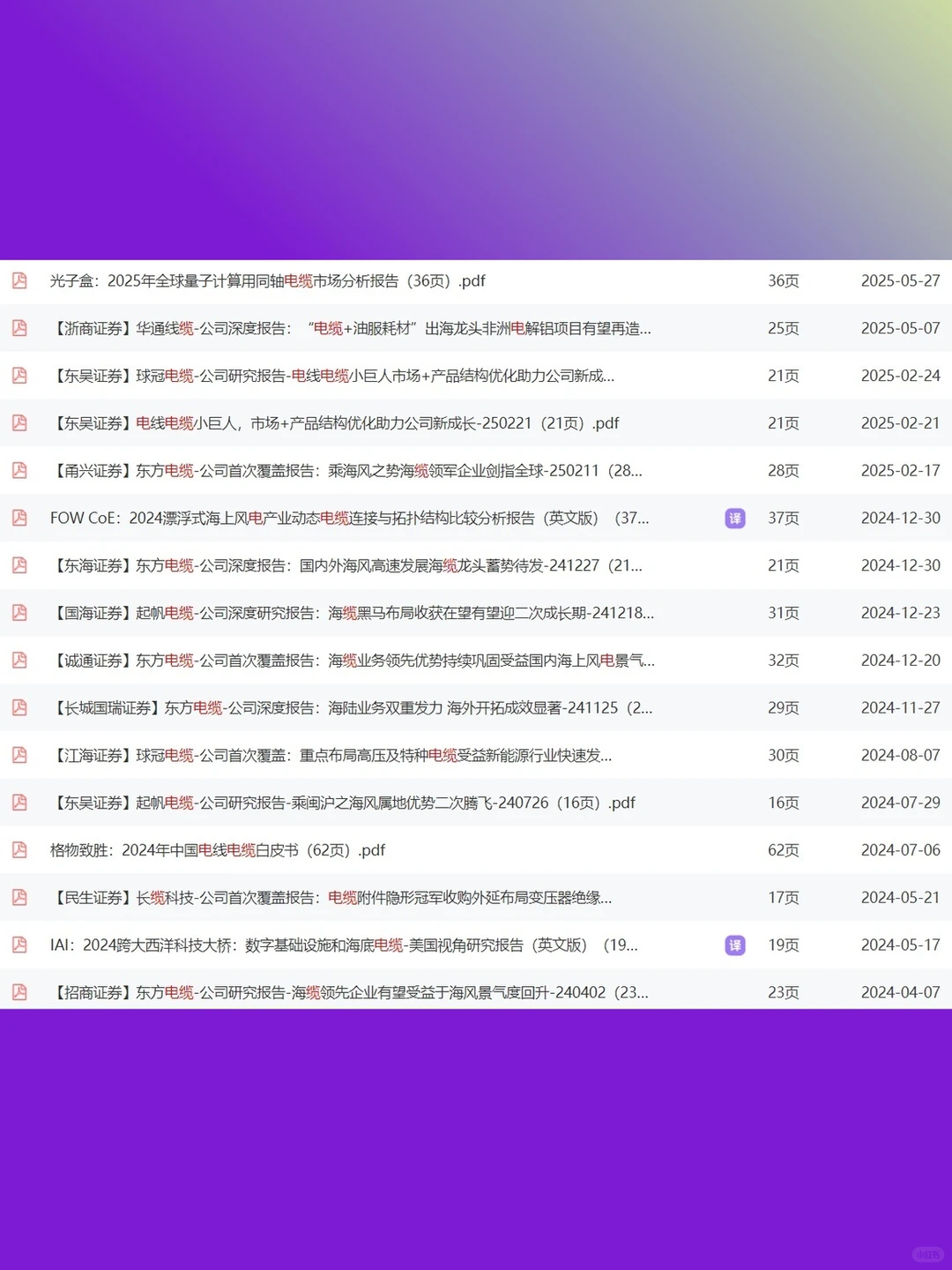Open 东吴证券 起帆电缆 240726 report
This screenshot has width=952, height=1270.
[x=343, y=803]
